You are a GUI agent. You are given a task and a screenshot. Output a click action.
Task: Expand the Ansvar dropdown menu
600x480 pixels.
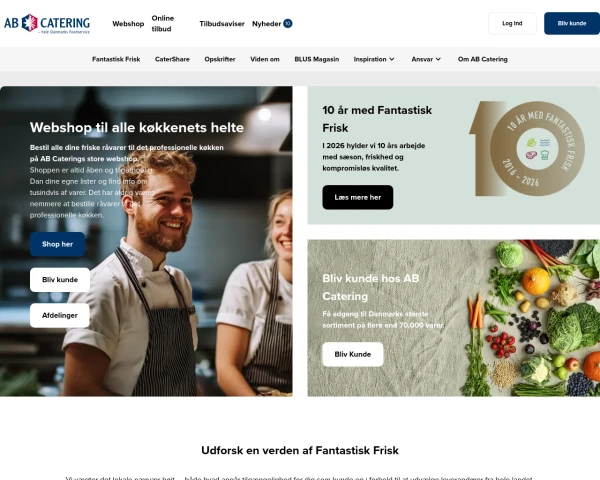click(x=426, y=59)
